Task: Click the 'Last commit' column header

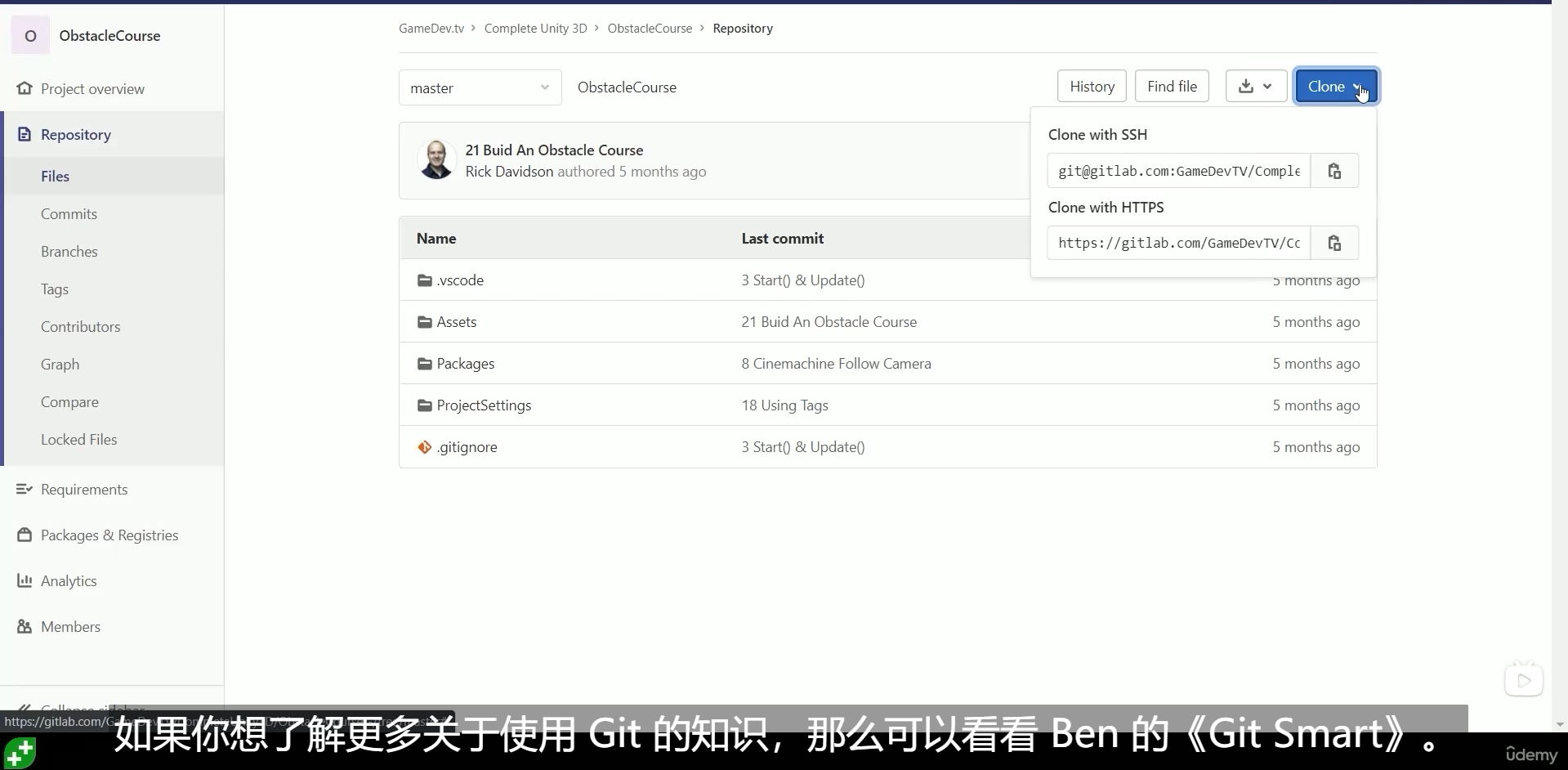Action: (x=782, y=238)
